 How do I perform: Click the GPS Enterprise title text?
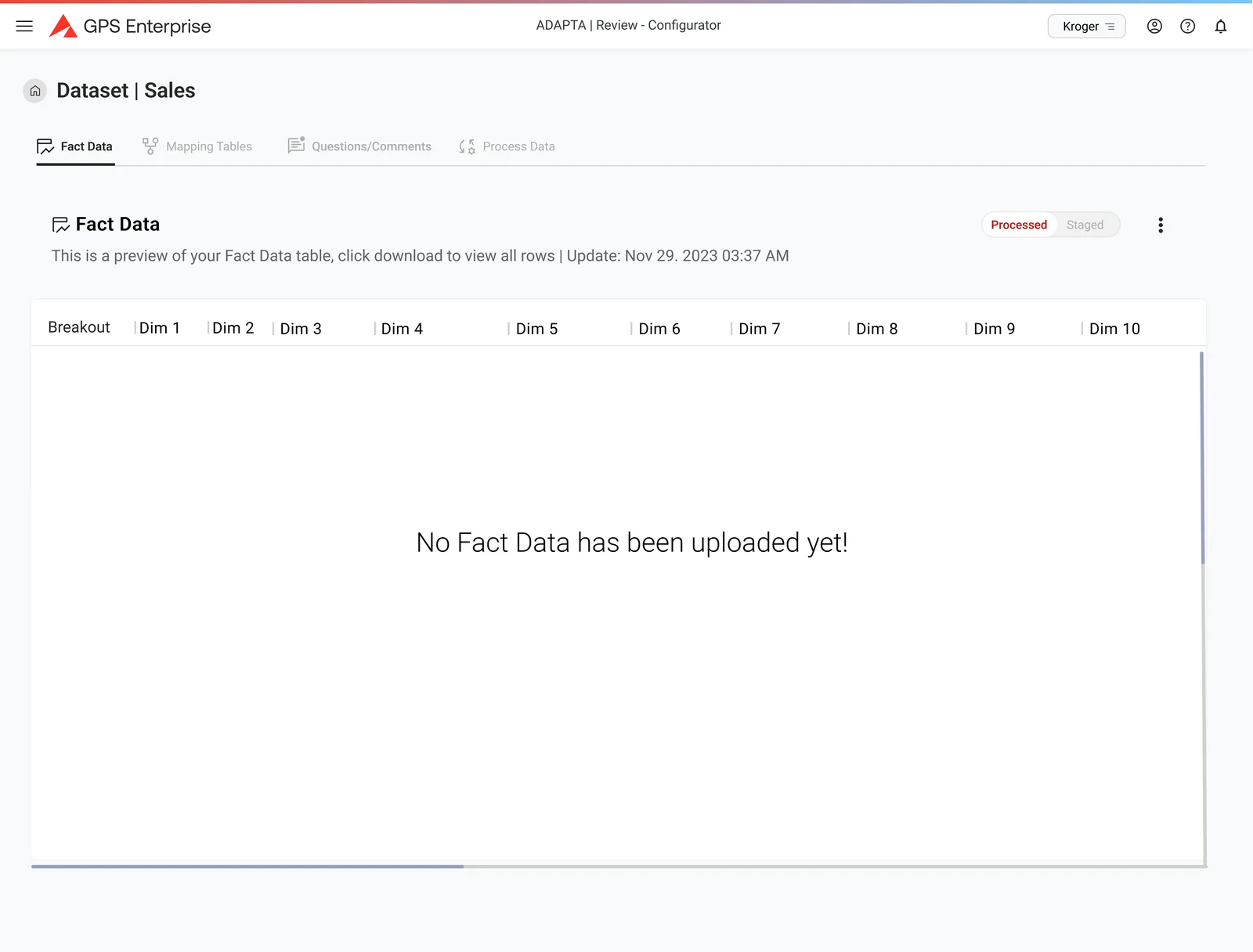pyautogui.click(x=147, y=26)
